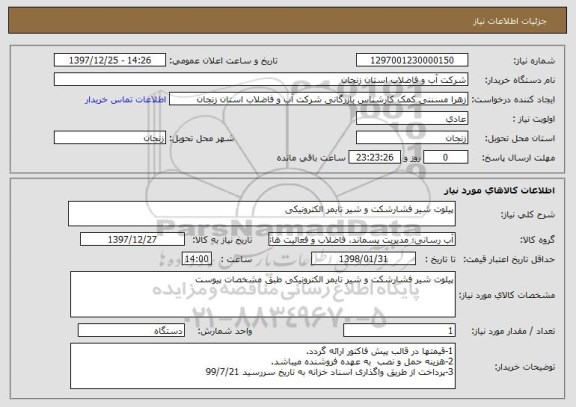Image resolution: width=576 pixels, height=407 pixels.
Task: Click buyer note line 3 mentioning 99/7/21
Action: click(330, 372)
